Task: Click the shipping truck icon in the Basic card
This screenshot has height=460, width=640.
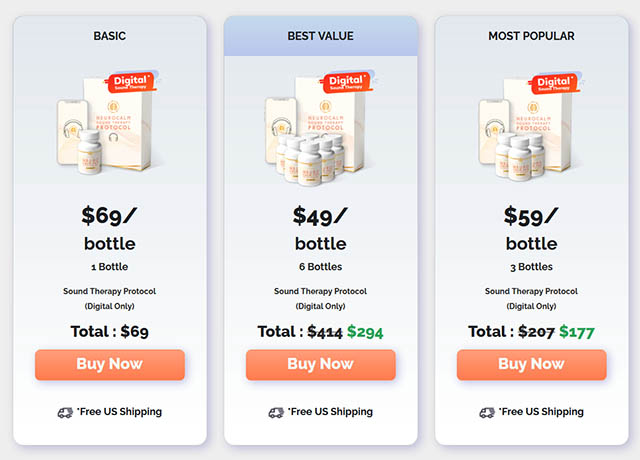Action: [x=65, y=413]
